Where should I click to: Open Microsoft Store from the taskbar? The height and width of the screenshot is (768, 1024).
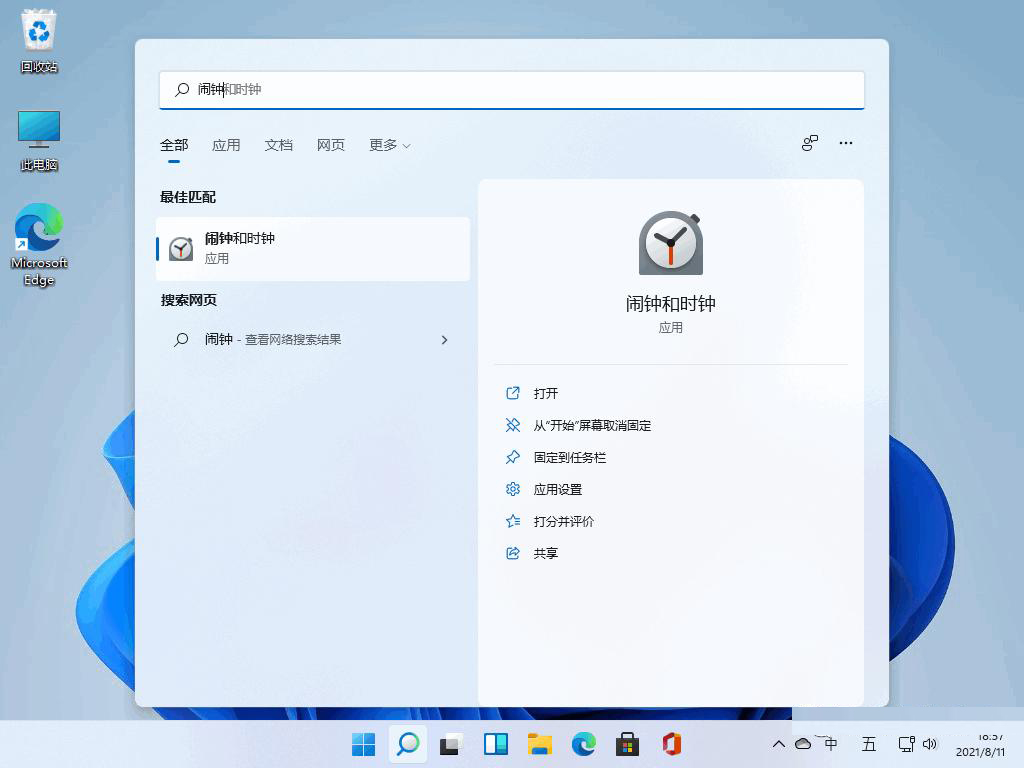[x=627, y=744]
